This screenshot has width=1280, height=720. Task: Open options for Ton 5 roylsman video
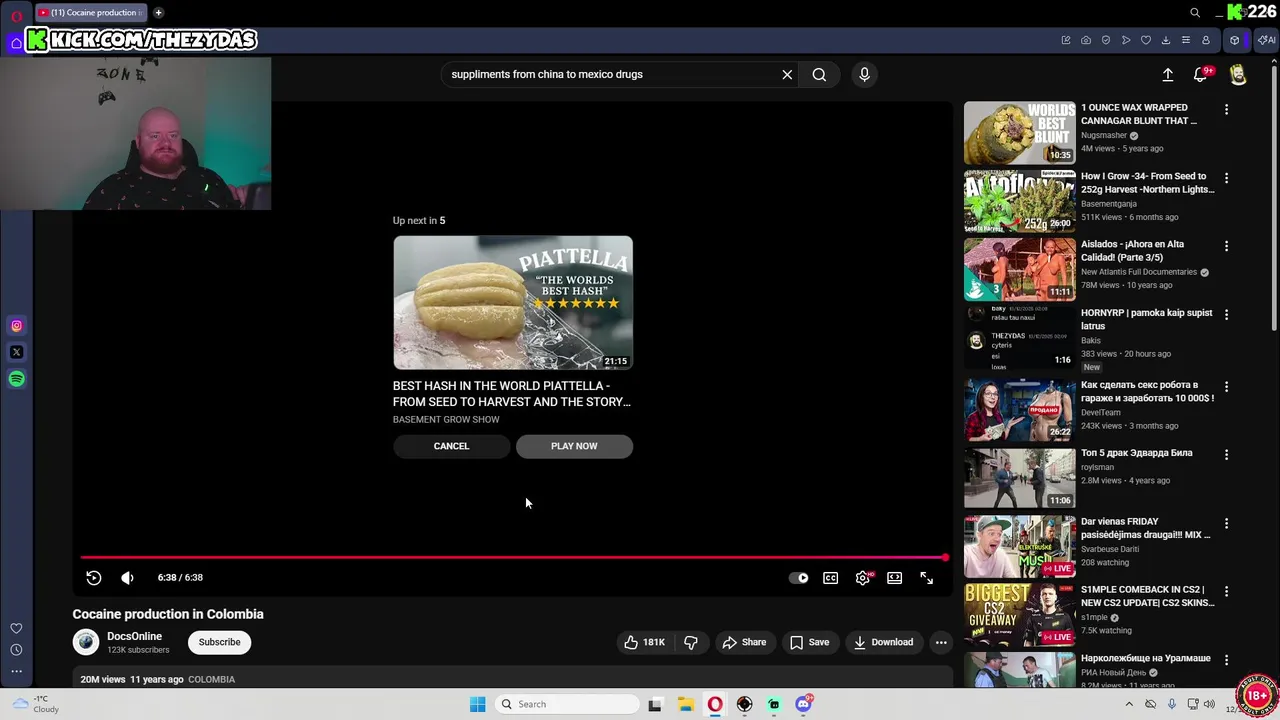[1226, 455]
